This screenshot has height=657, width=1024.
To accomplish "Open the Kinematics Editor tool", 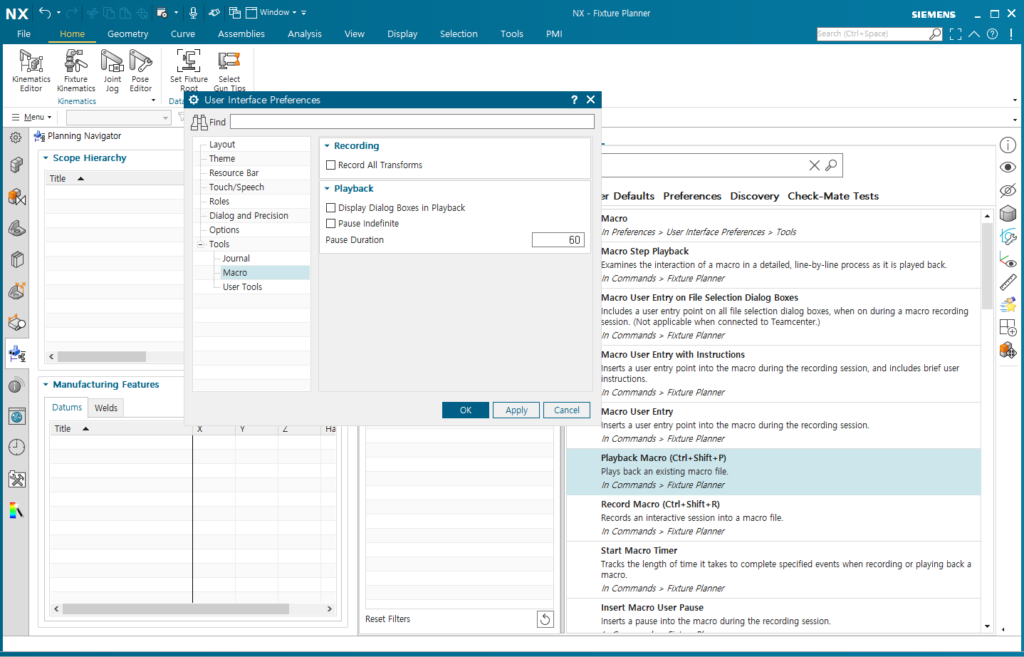I will point(31,71).
